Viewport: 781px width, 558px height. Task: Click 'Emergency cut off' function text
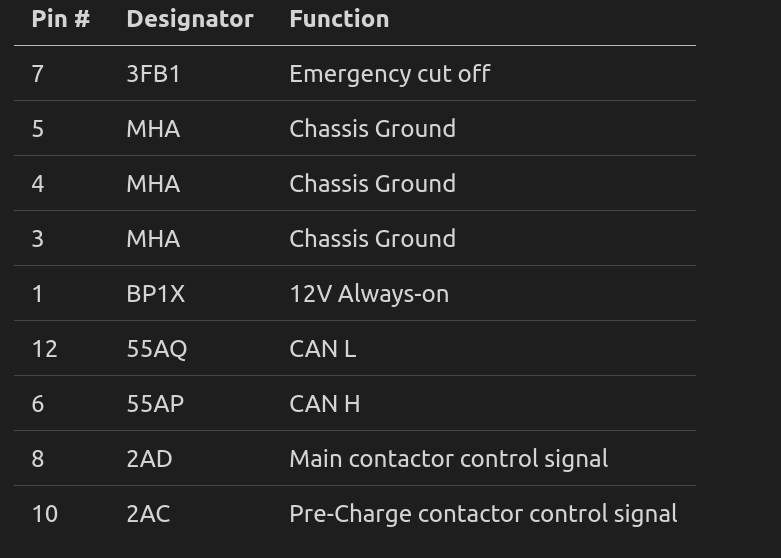point(389,74)
